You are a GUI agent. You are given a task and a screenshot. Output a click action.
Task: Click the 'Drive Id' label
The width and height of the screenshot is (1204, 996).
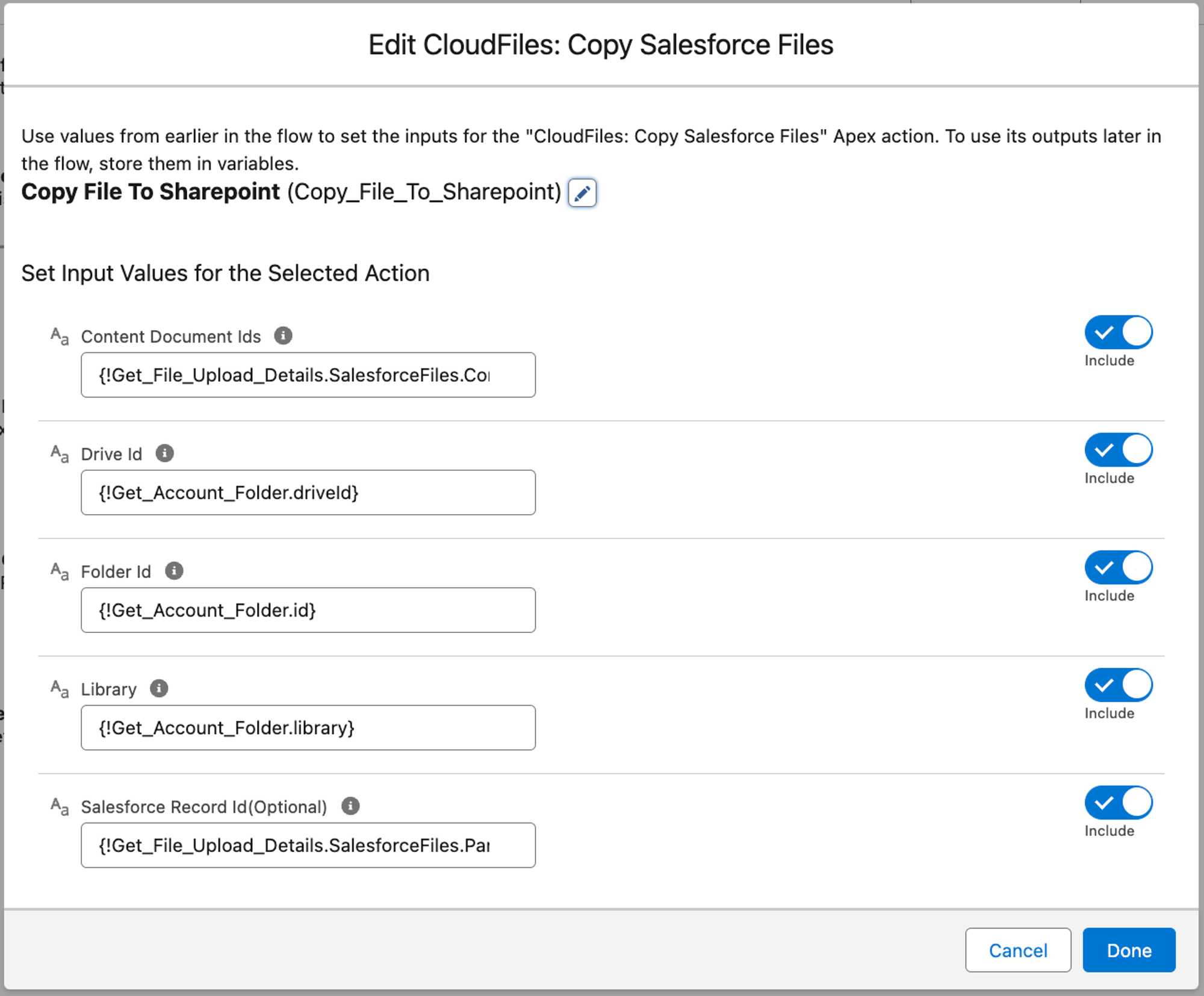[x=111, y=454]
